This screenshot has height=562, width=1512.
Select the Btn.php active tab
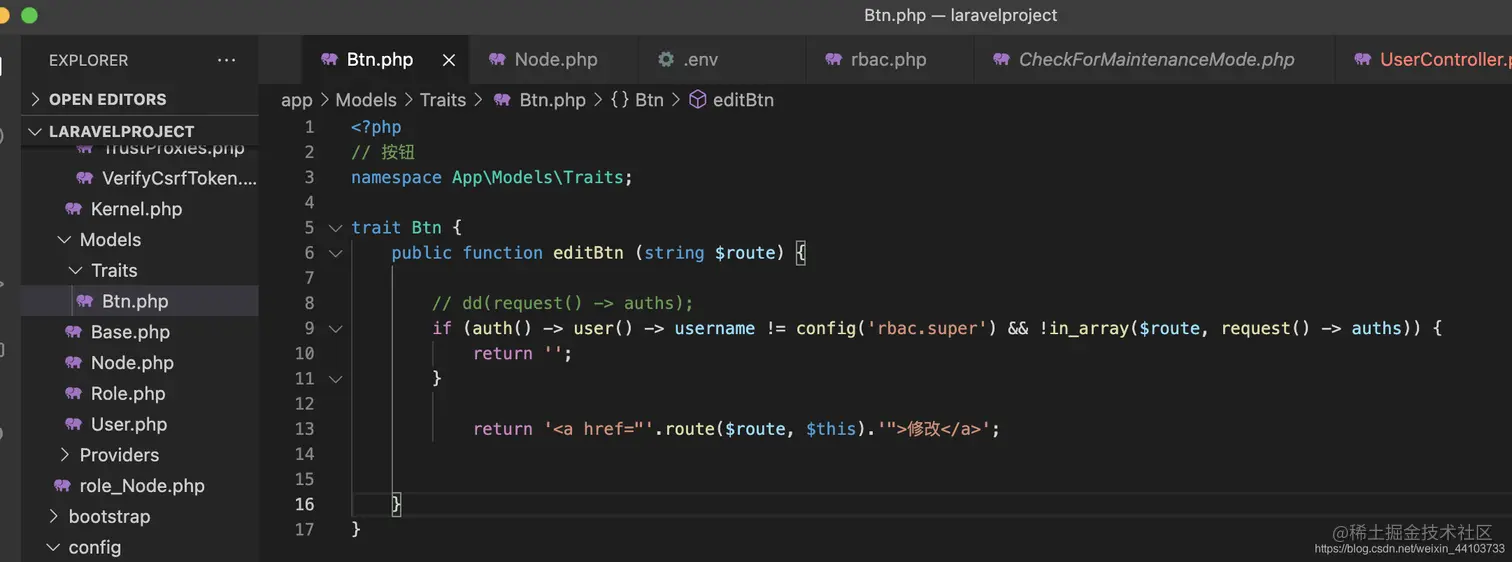tap(380, 60)
